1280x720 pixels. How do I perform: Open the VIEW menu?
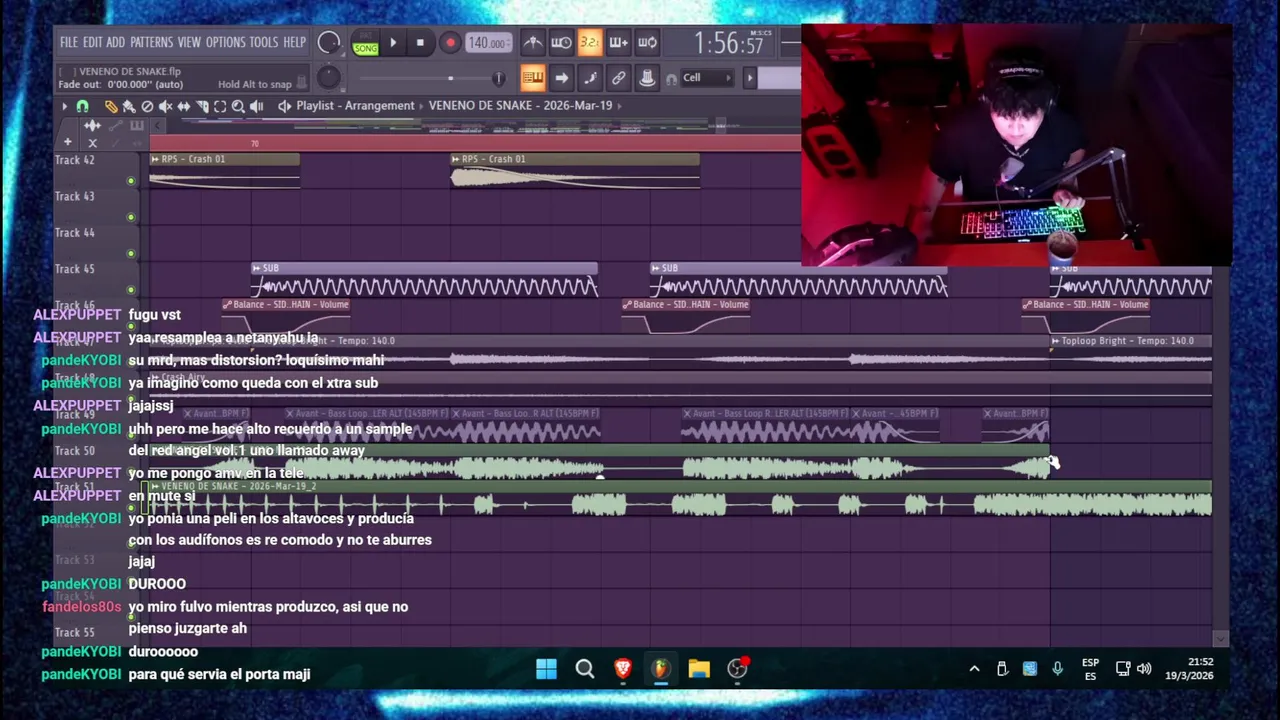(x=189, y=42)
